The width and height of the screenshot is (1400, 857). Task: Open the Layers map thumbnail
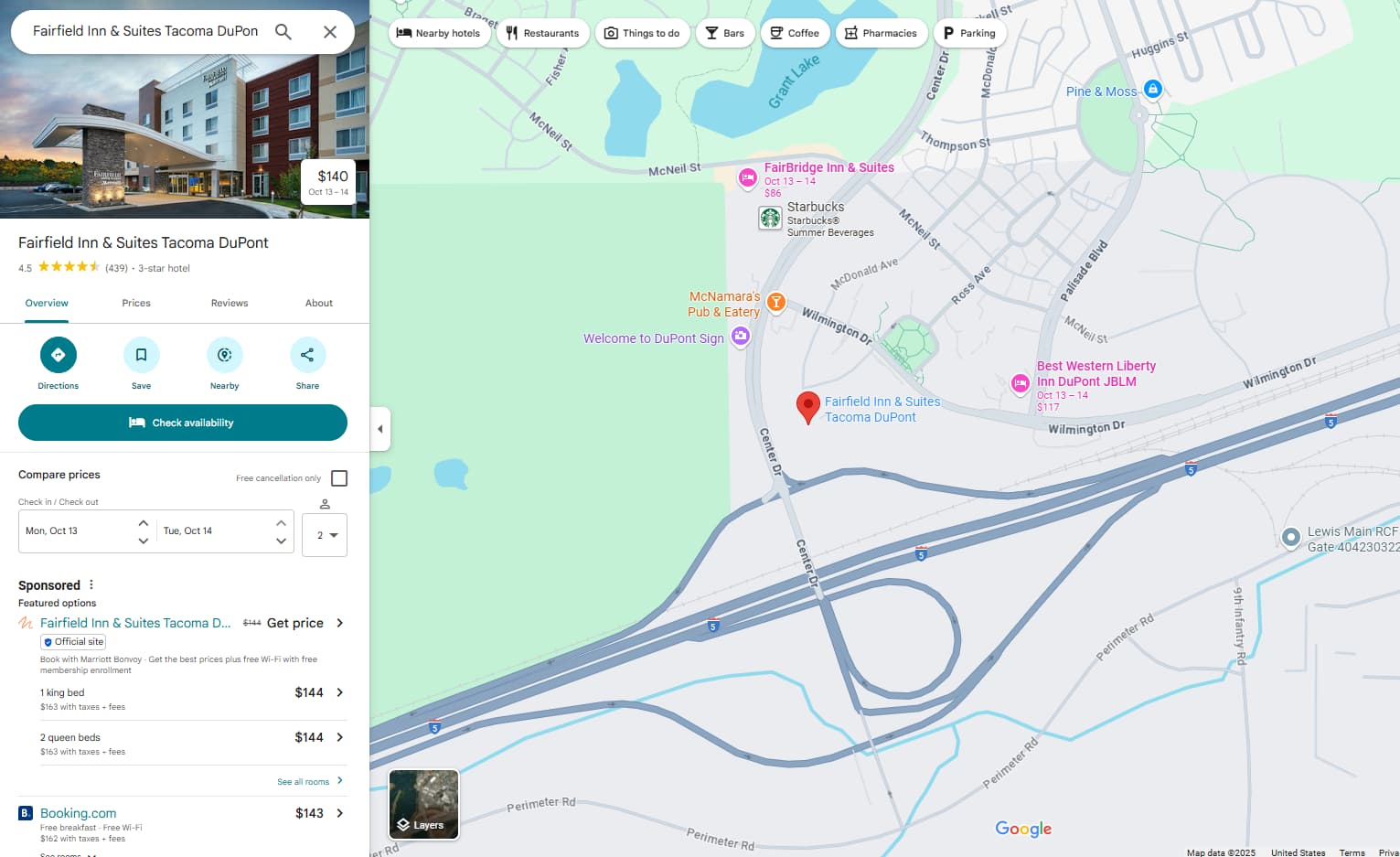[424, 805]
